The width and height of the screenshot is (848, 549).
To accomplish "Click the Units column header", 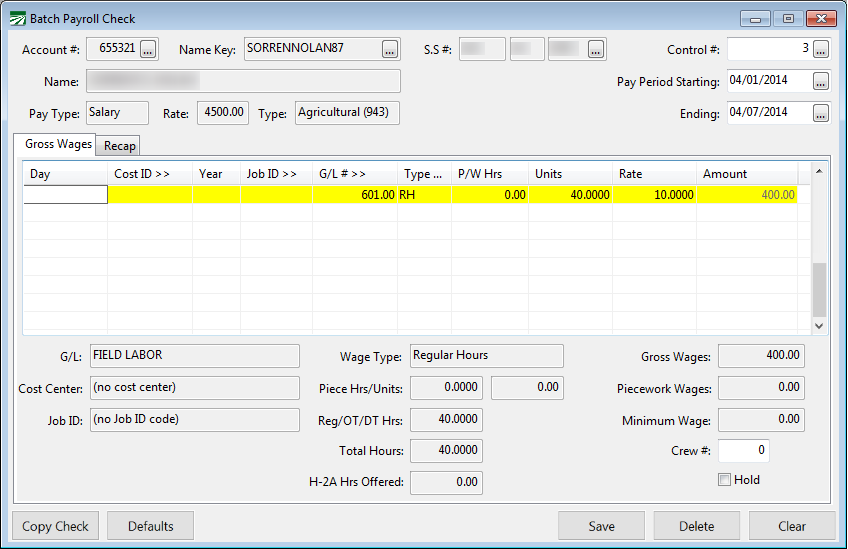I will pos(571,174).
